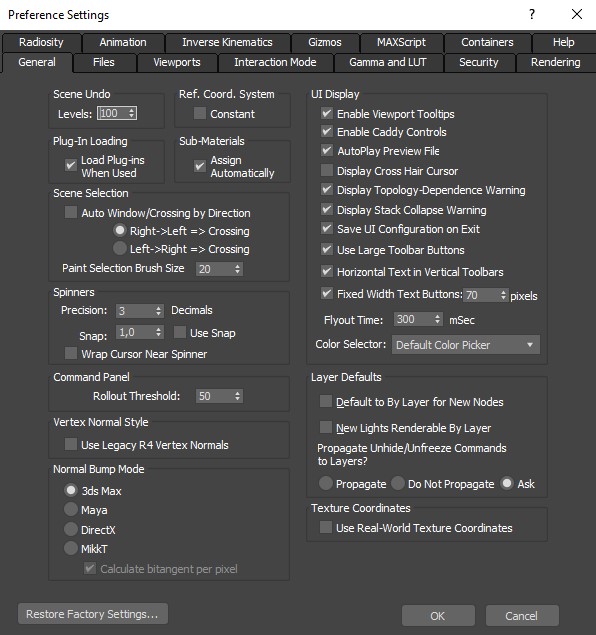The height and width of the screenshot is (635, 596).
Task: Toggle Display Topology-Dependence Warning
Action: [327, 189]
